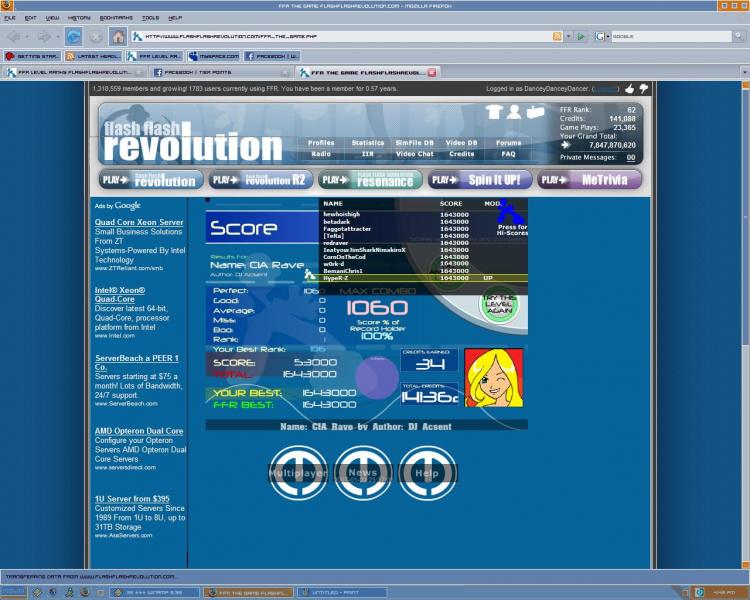Viewport: 750px width, 600px height.
Task: Open the Google search engine dropdown
Action: [602, 36]
